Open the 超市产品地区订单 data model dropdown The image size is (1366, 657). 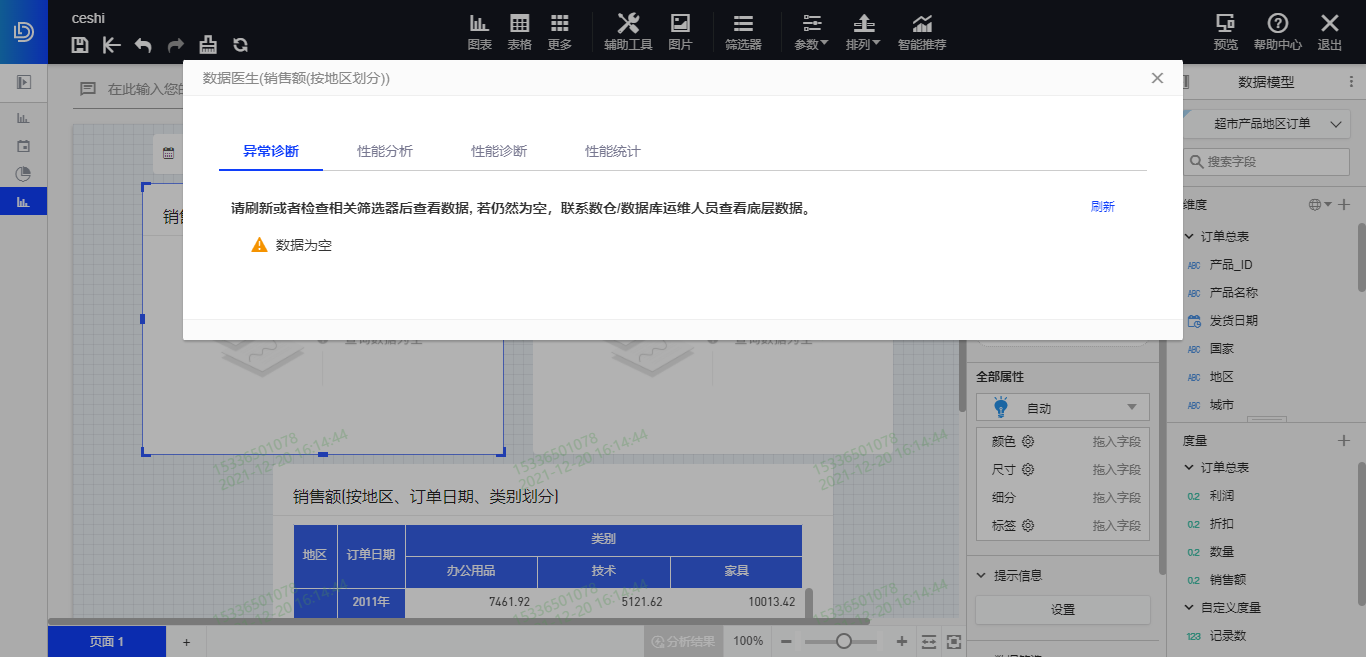click(x=1265, y=123)
